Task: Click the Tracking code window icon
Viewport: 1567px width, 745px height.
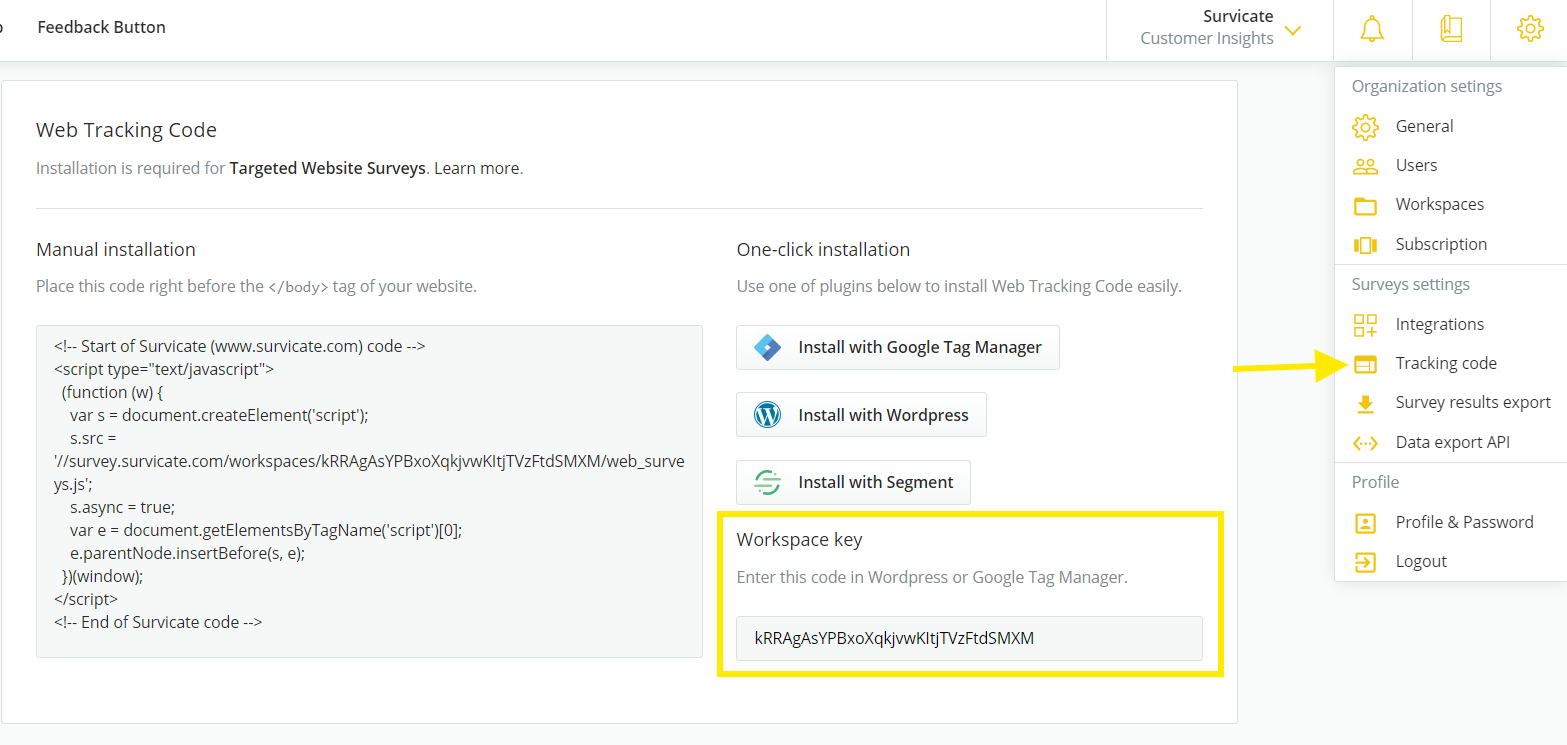Action: [x=1365, y=364]
